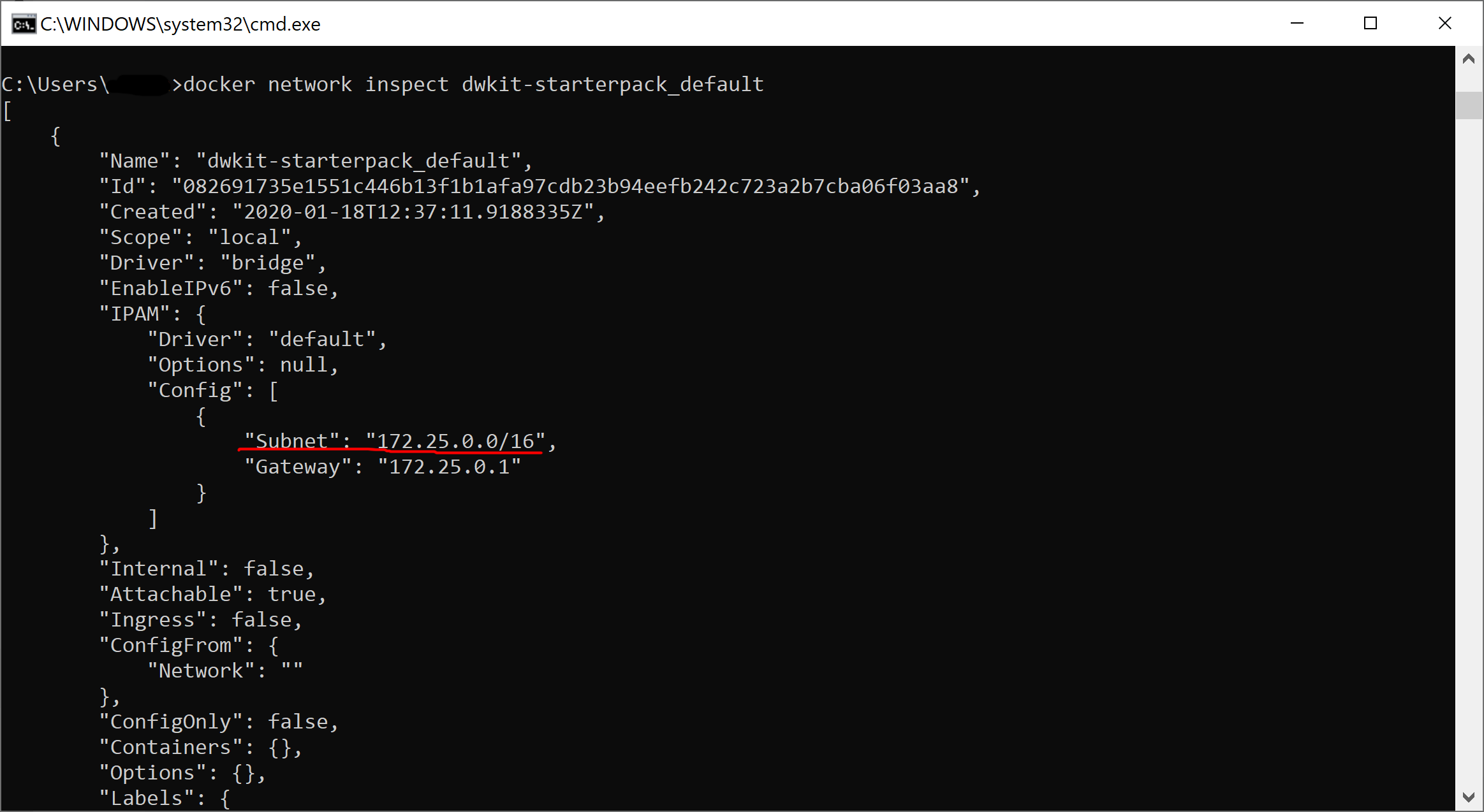The height and width of the screenshot is (812, 1484).
Task: Click the Gateway 172.25.0.1 line
Action: 383,467
